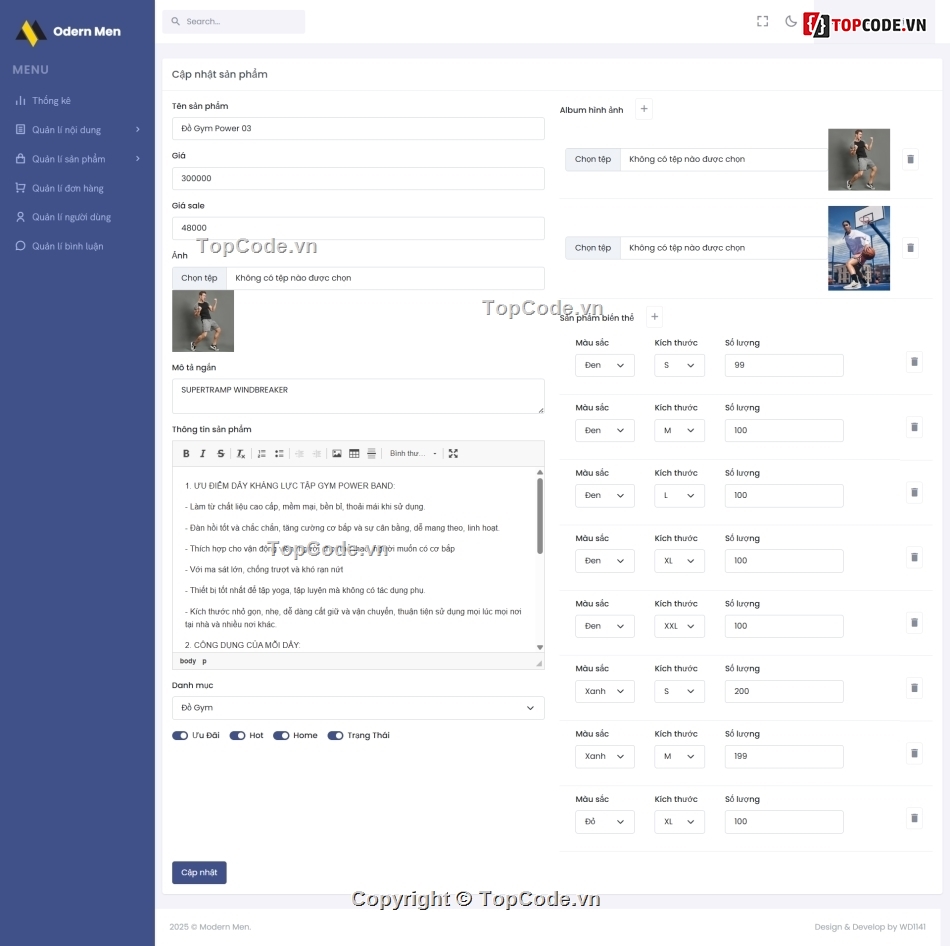Viewport: 950px width, 946px height.
Task: Click main product image thumbnail under Ảnh
Action: 203,321
